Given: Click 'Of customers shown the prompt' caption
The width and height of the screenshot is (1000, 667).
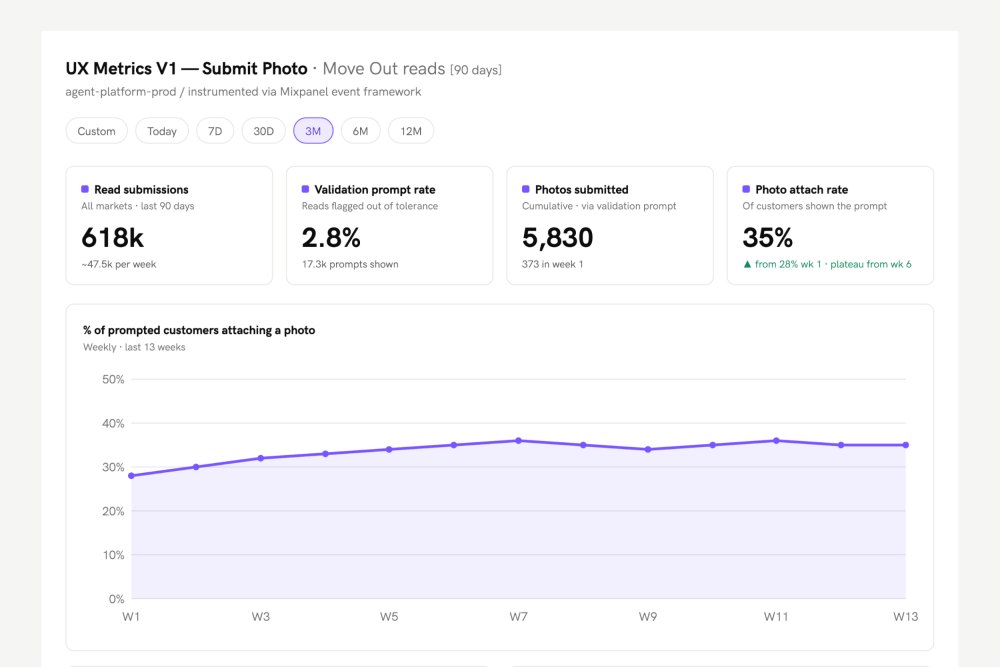Looking at the screenshot, I should coord(814,206).
